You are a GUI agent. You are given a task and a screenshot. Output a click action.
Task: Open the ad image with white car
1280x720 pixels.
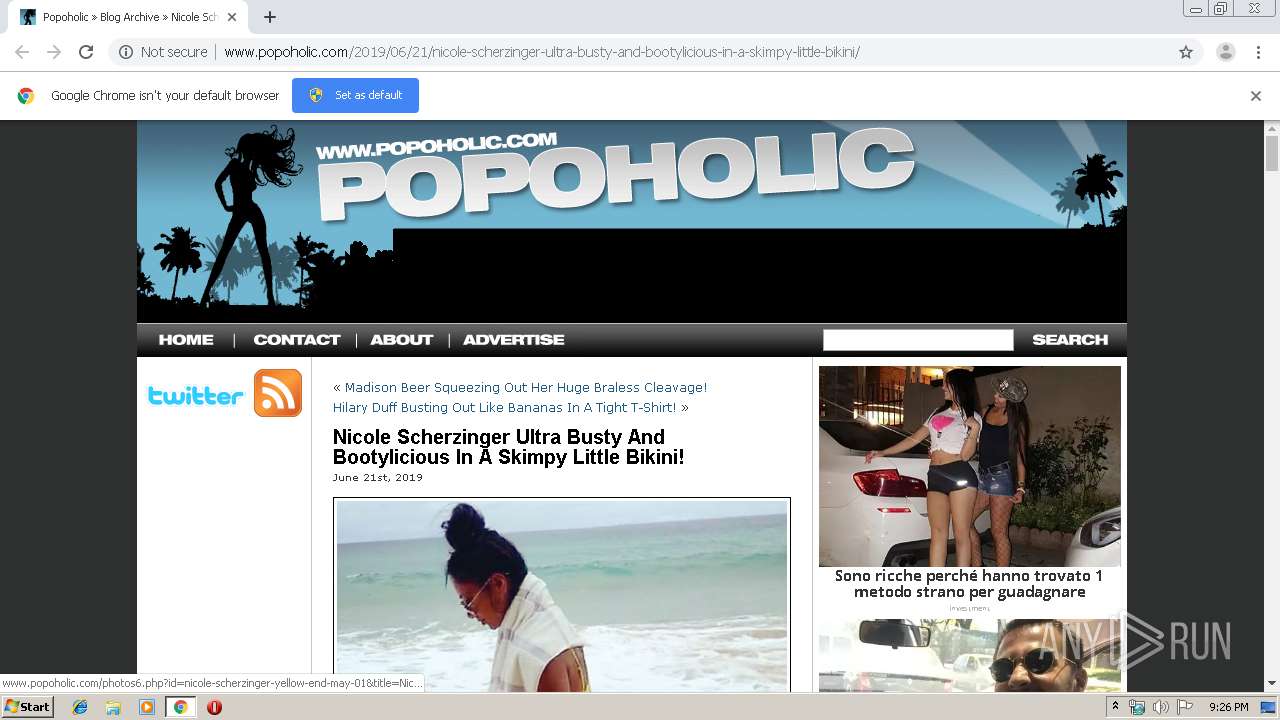(970, 466)
